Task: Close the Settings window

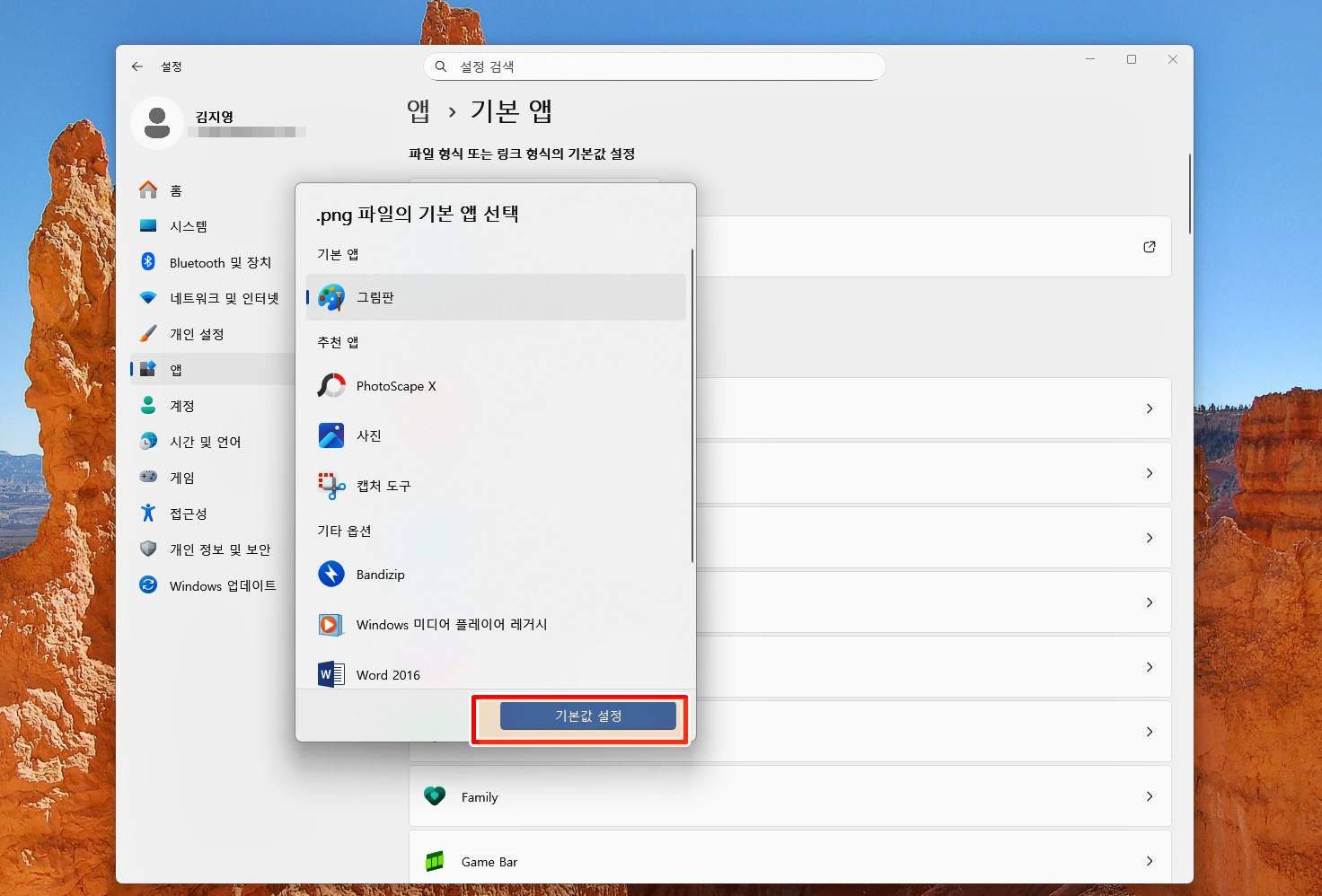Action: coord(1173,59)
